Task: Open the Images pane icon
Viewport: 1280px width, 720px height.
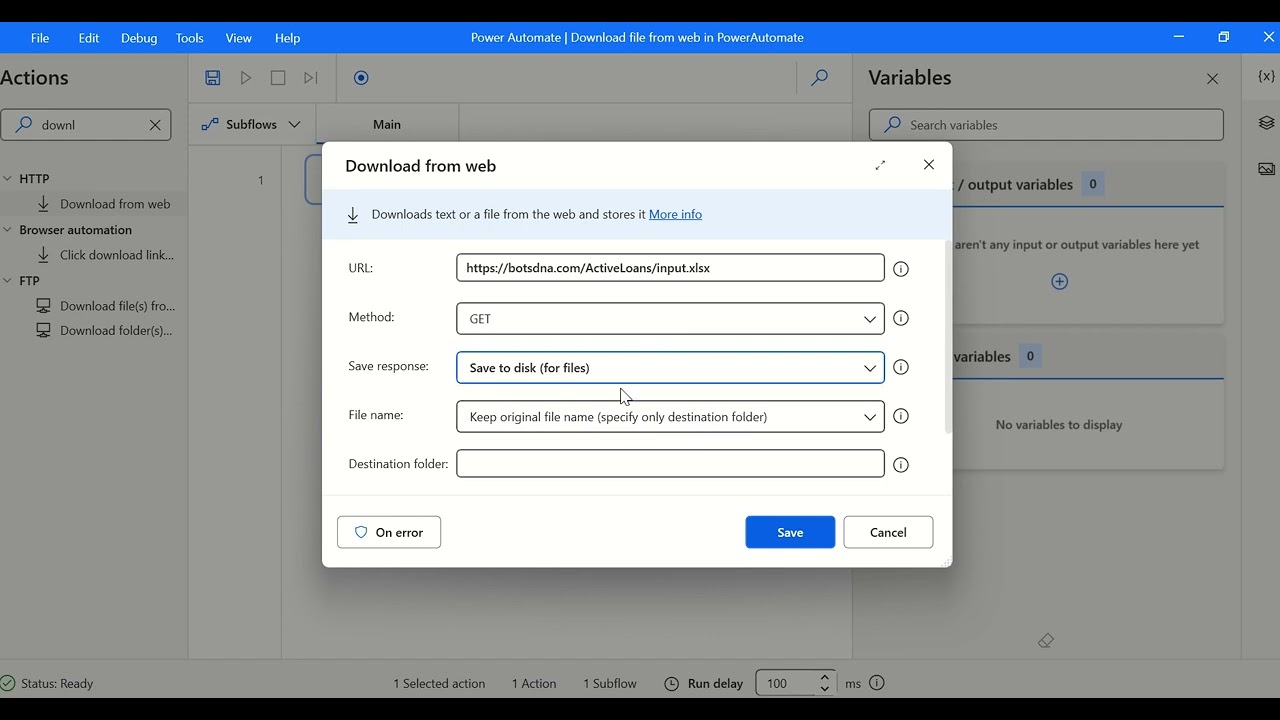Action: (1266, 169)
